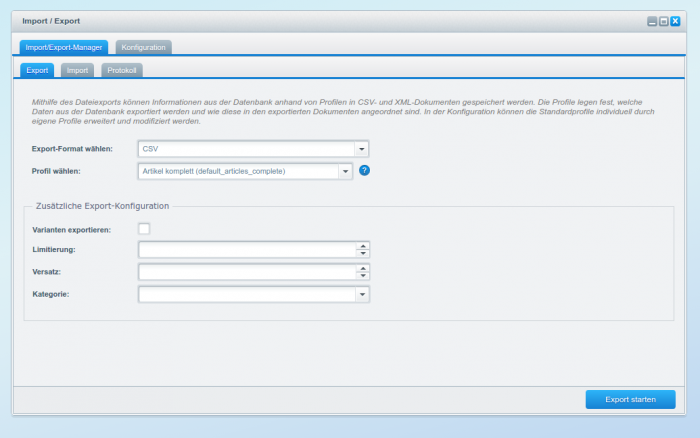Maximize the Import / Export window
Screen dimensions: 700x438
pyautogui.click(x=663, y=21)
